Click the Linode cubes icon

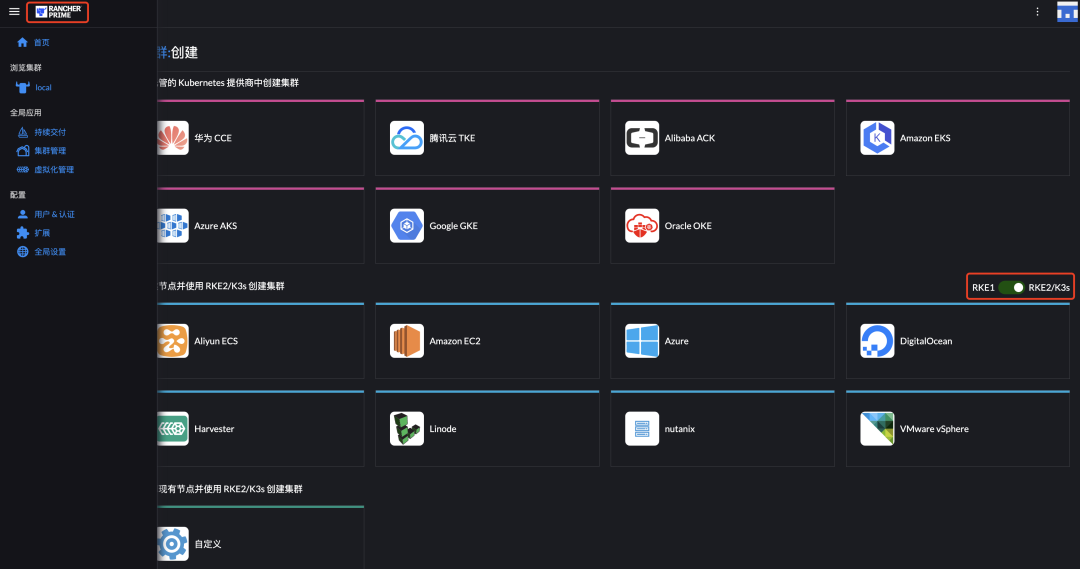coord(406,428)
